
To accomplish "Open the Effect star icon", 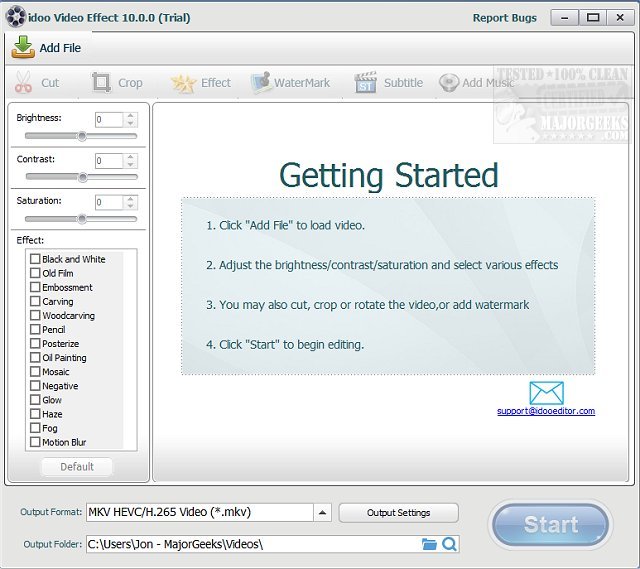I will (x=183, y=83).
